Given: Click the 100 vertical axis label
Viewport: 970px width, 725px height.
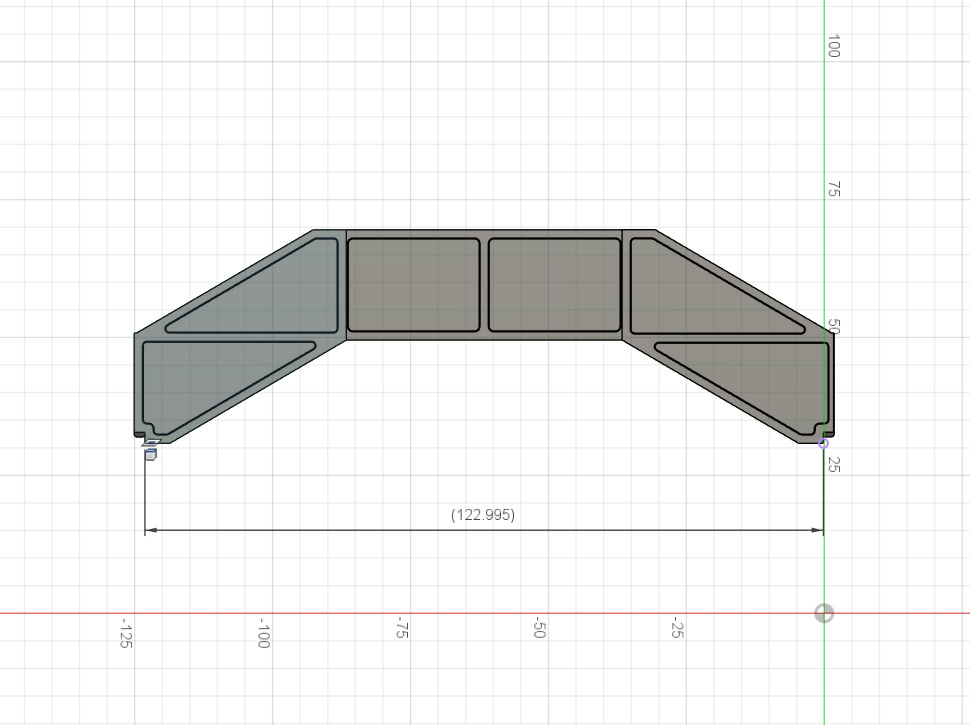Looking at the screenshot, I should (834, 46).
